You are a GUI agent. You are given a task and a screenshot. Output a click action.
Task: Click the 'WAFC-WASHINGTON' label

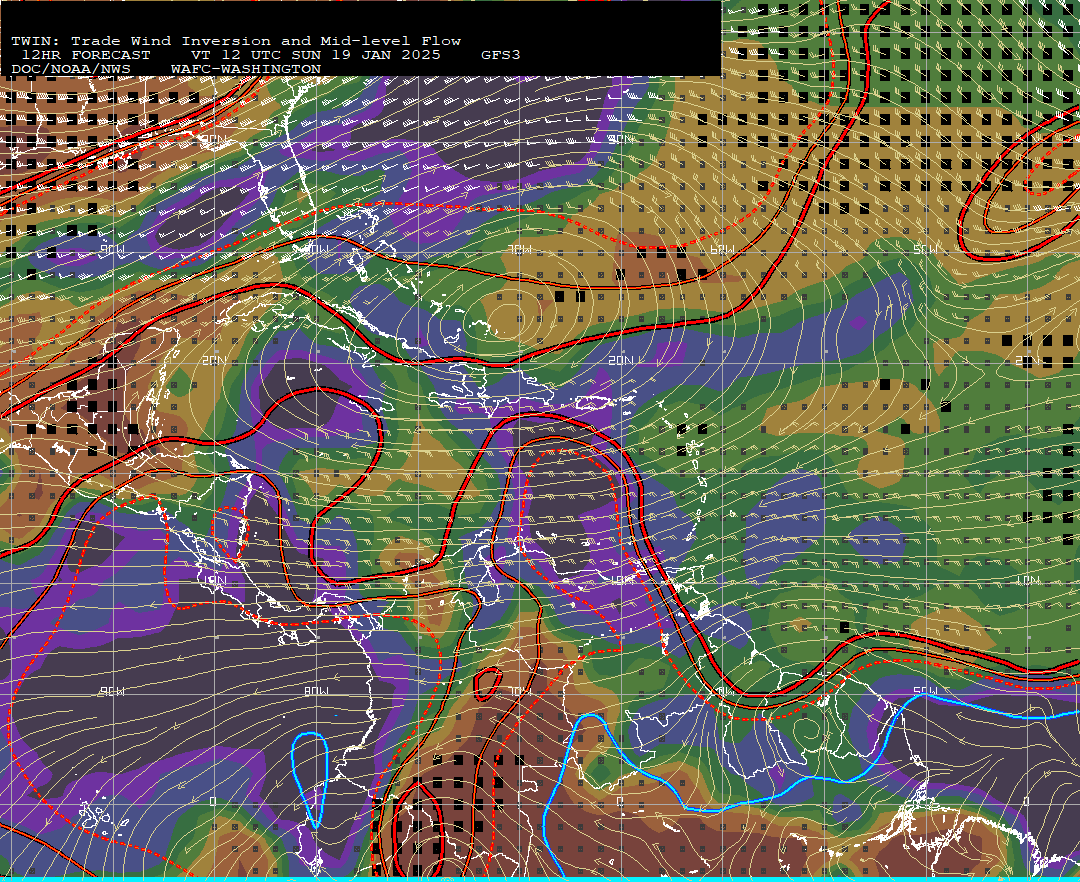tap(246, 70)
